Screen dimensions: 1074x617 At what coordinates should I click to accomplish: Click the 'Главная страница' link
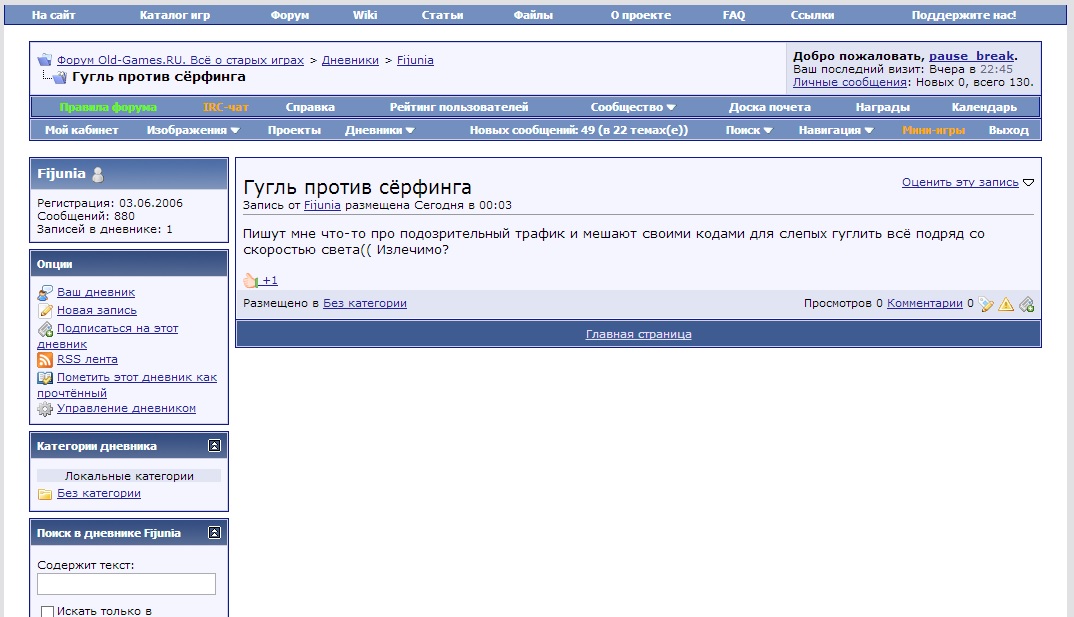(638, 334)
